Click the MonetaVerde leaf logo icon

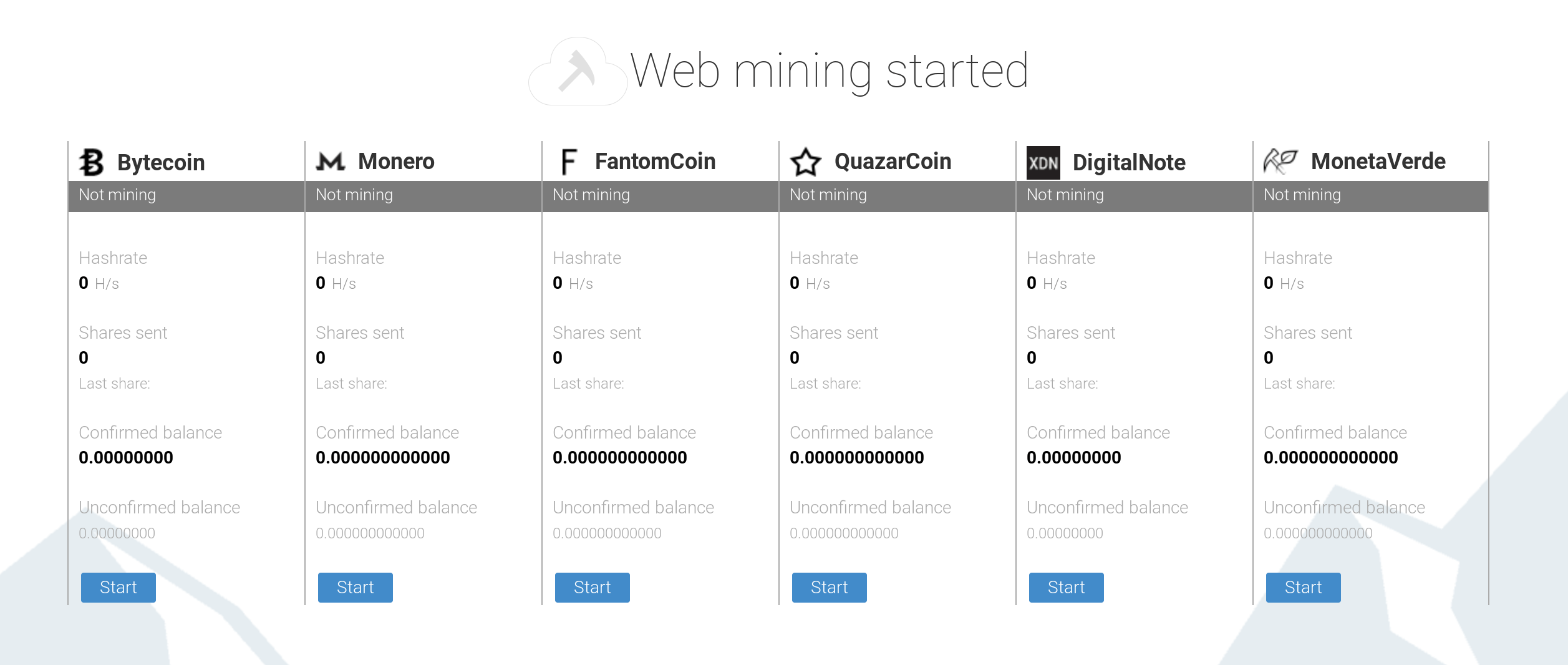[1280, 161]
